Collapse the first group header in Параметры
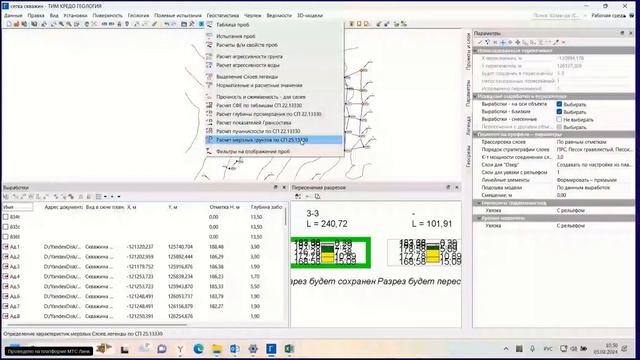 tap(476, 51)
